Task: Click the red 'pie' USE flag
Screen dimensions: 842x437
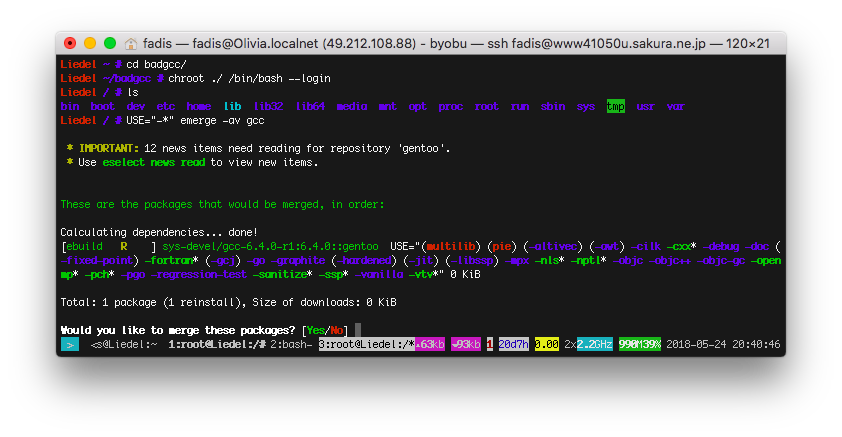Action: point(502,246)
